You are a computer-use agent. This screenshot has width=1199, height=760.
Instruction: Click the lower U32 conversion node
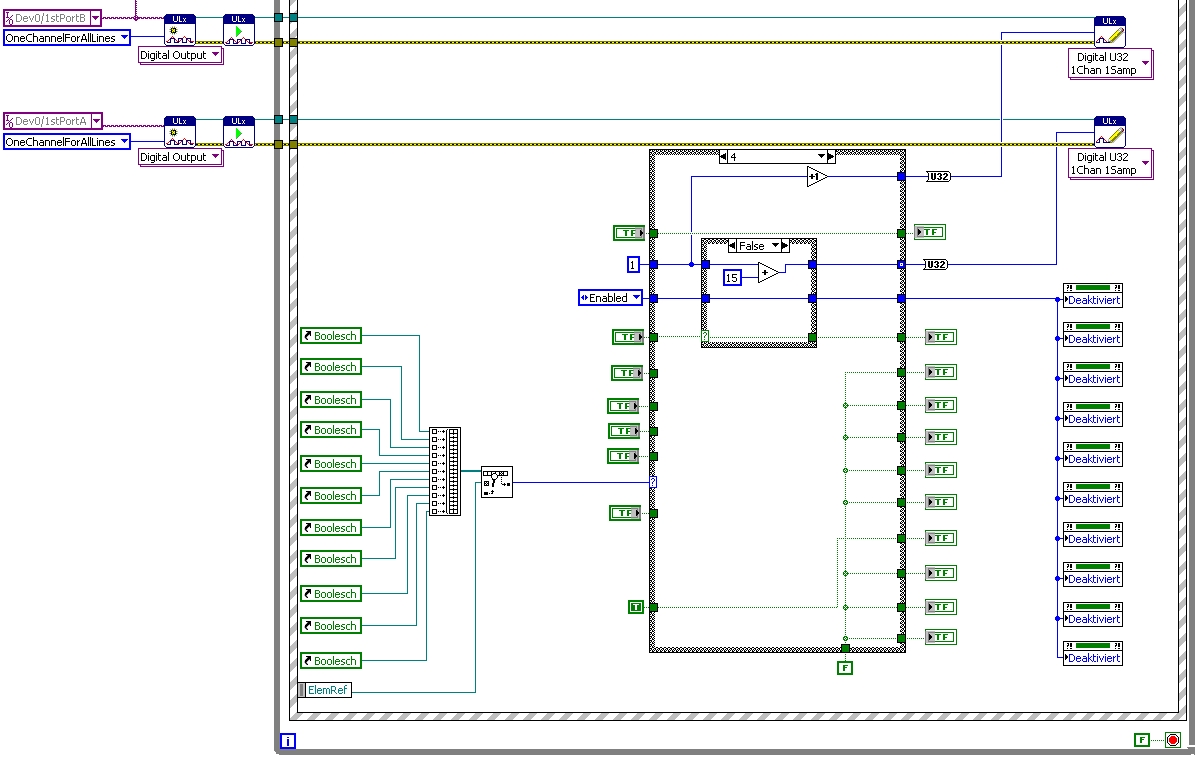935,265
